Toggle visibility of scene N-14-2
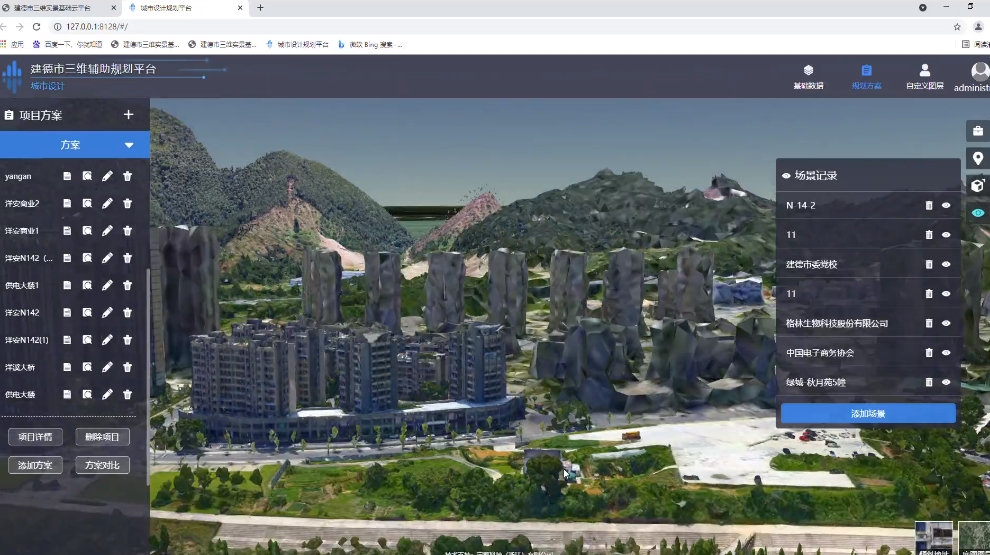 [946, 205]
